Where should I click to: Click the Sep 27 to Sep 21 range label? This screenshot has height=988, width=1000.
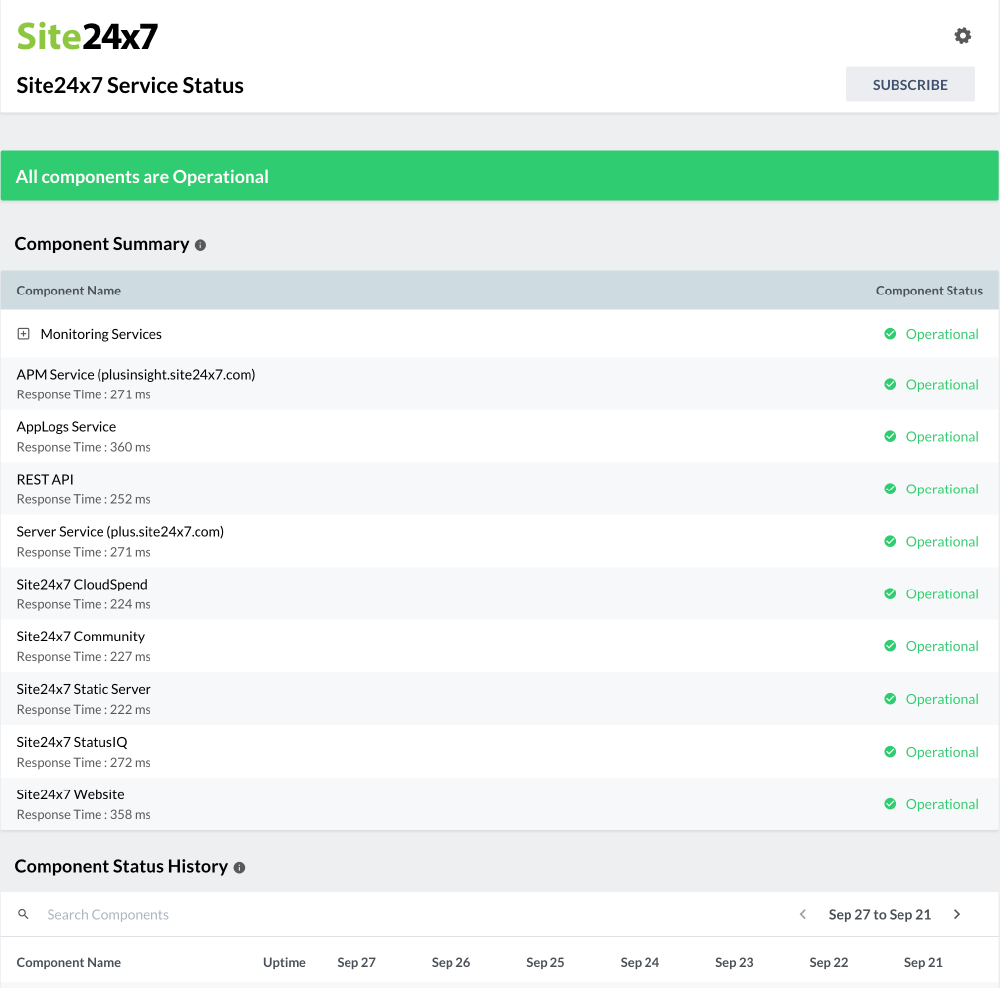pos(879,914)
